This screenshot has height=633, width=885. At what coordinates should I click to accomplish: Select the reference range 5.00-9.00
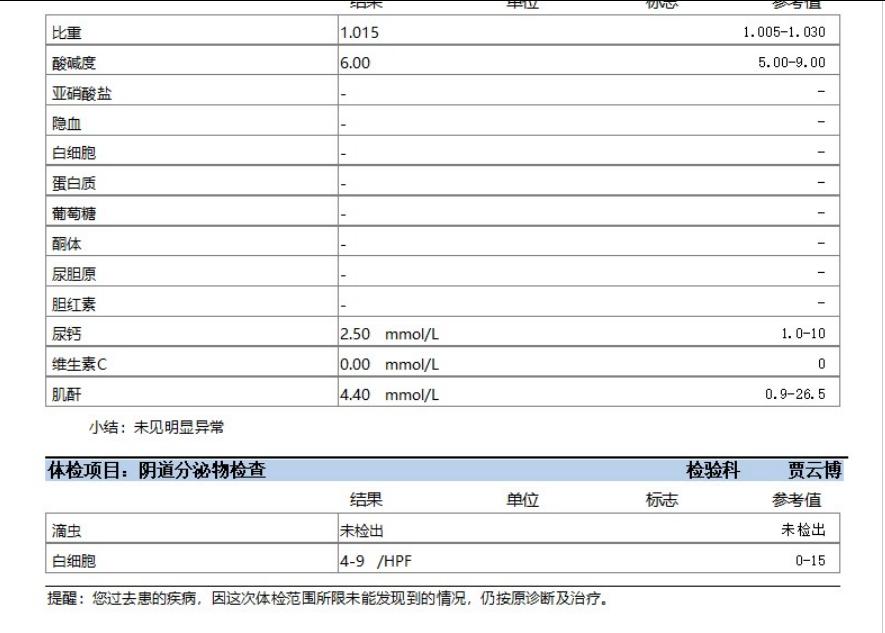point(792,63)
